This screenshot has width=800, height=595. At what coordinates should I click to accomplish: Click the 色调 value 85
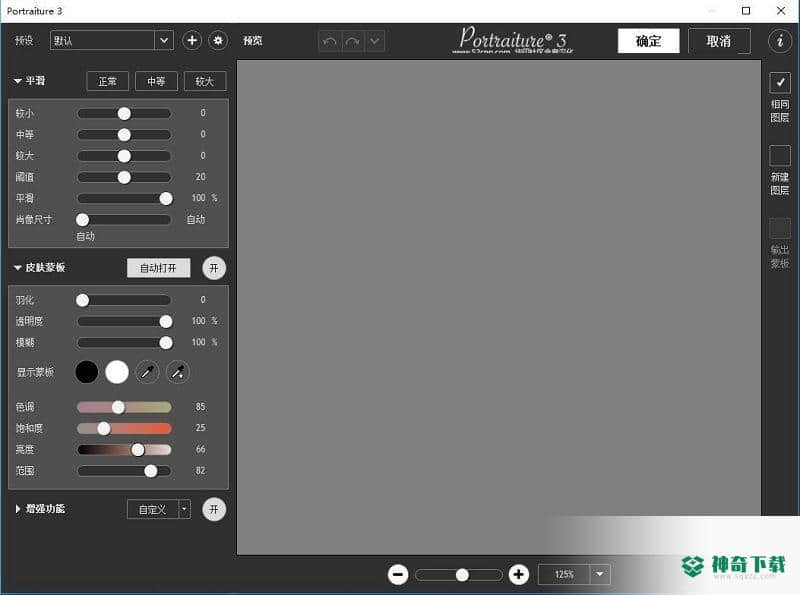tap(201, 407)
